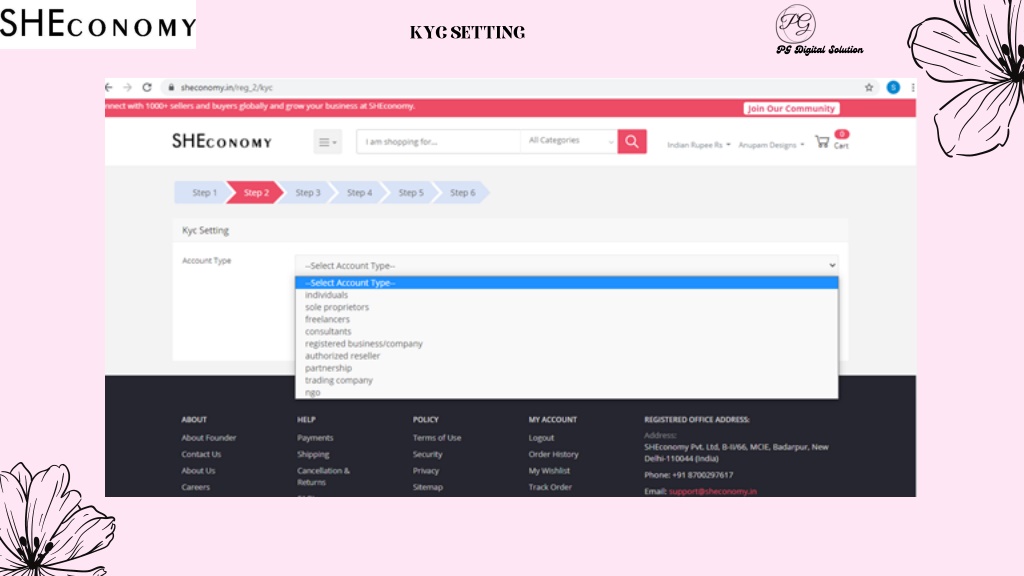Open the Contact Us footer link
Viewport: 1024px width, 576px height.
(201, 455)
